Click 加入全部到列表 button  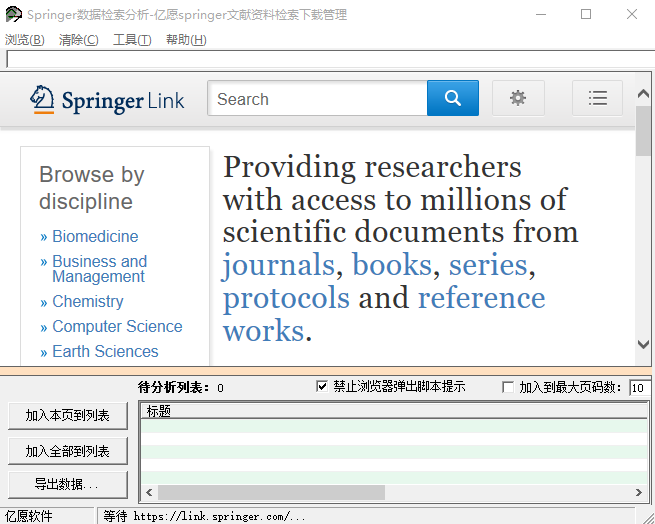pos(68,451)
